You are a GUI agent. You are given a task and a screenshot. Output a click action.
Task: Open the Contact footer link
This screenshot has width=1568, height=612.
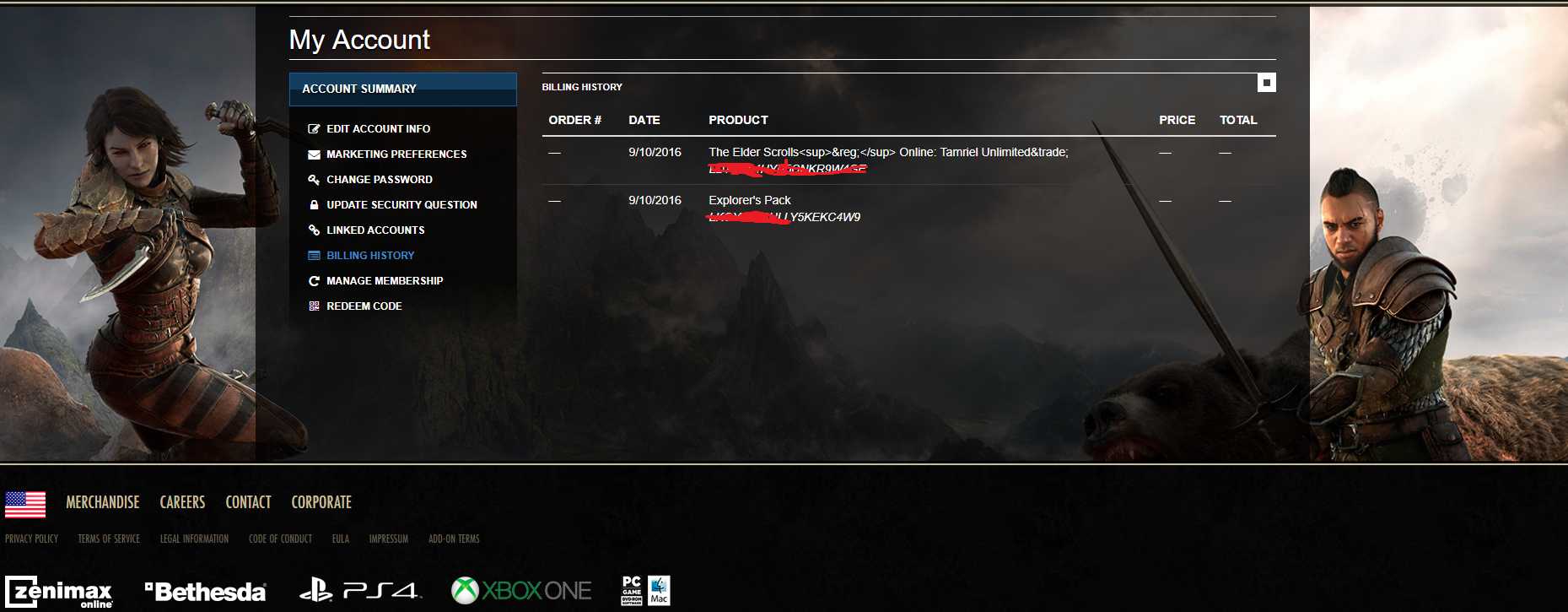pos(248,502)
